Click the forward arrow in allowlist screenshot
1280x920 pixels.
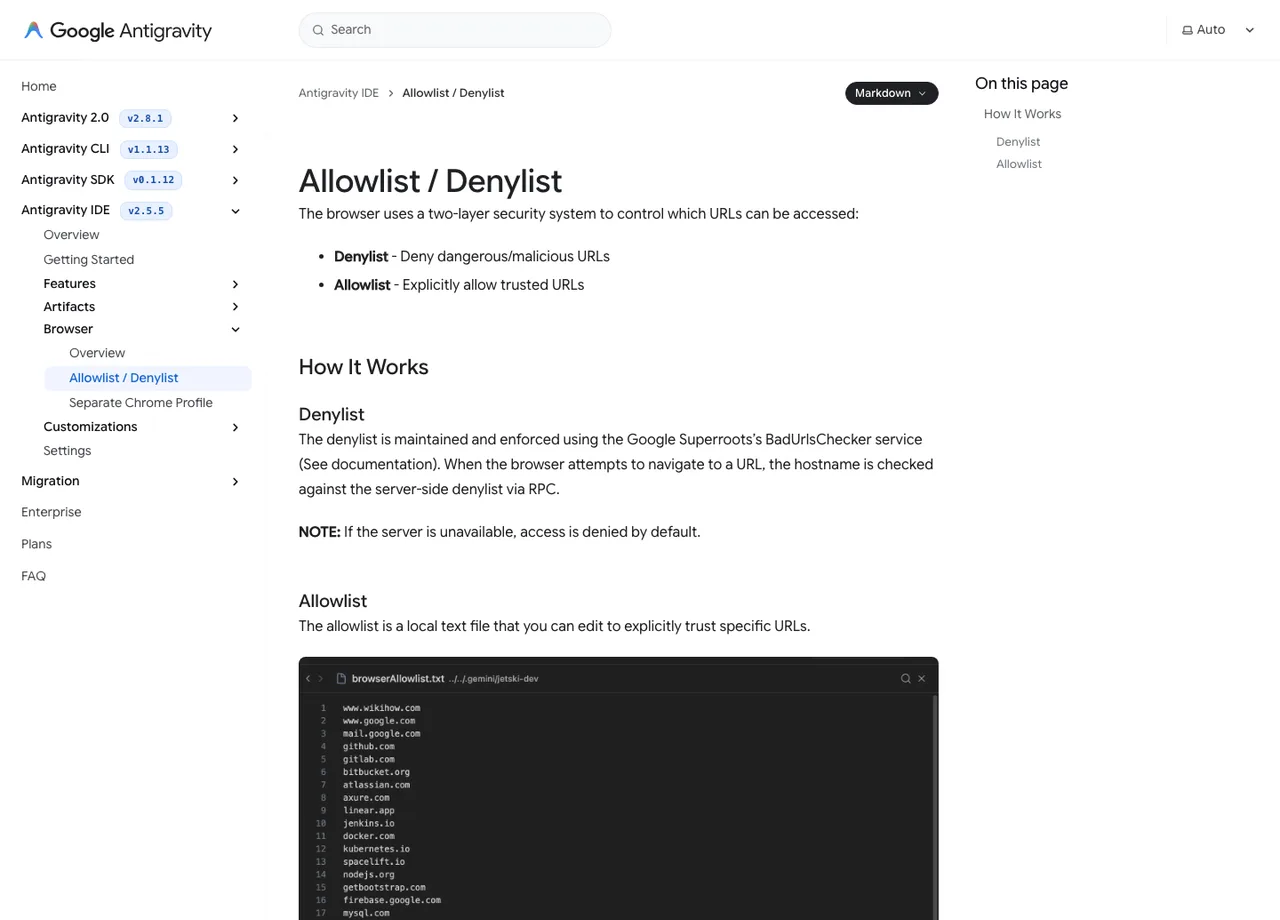(x=320, y=678)
